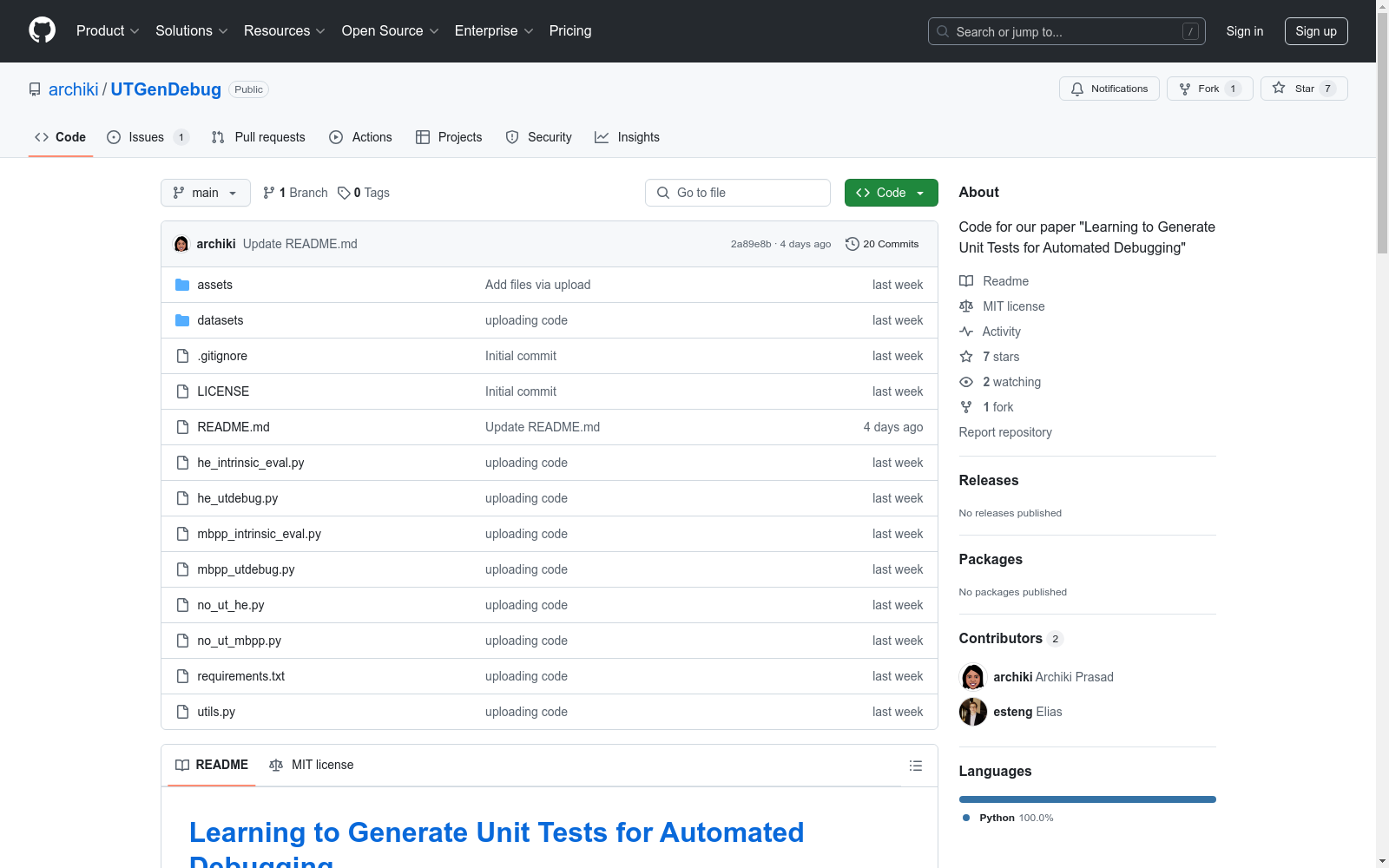
Task: Click the repository book icon beside archiki
Action: click(x=35, y=89)
